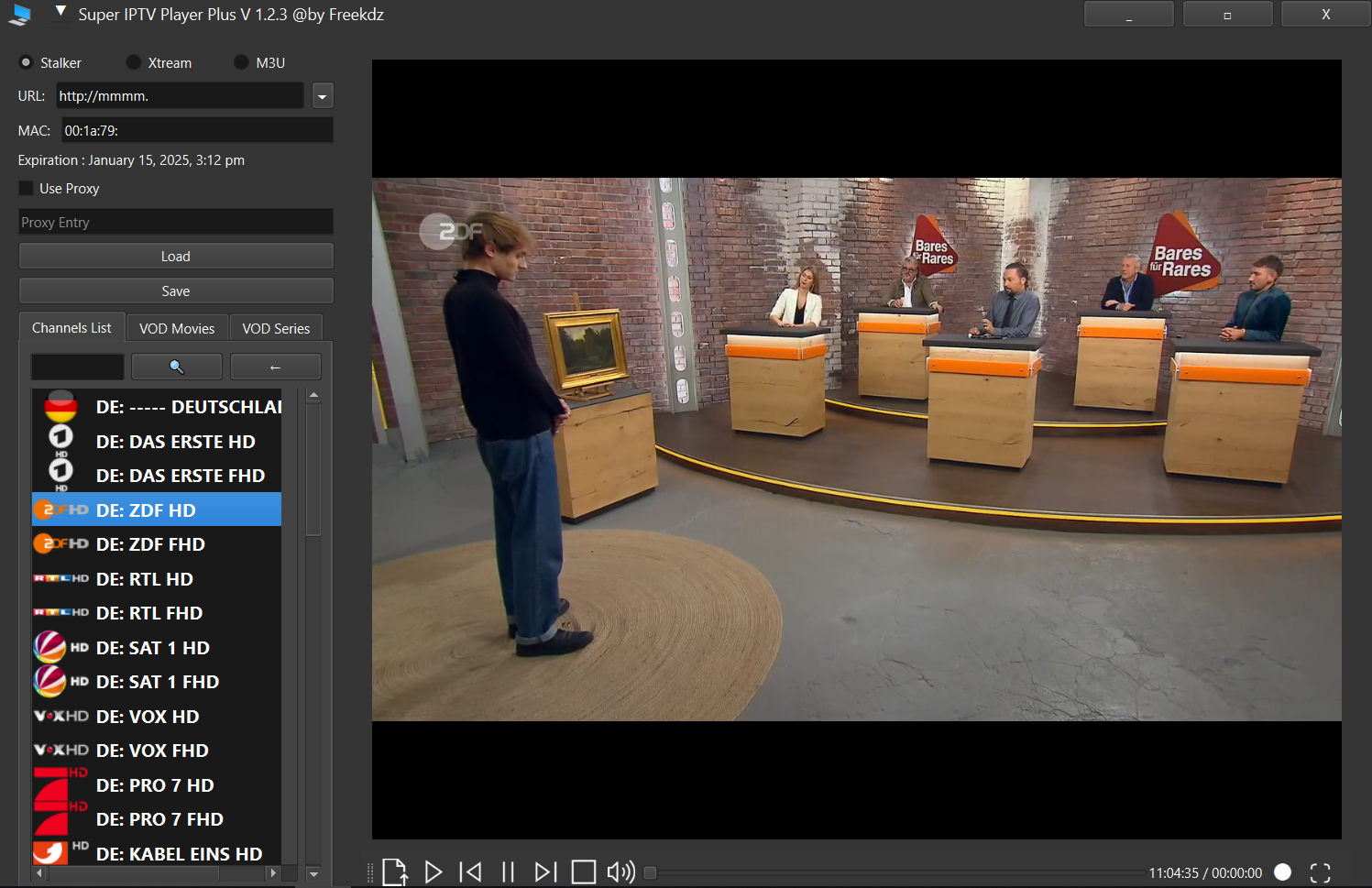Click the magnifier search button
Screen dimensions: 1372x888
(x=177, y=367)
